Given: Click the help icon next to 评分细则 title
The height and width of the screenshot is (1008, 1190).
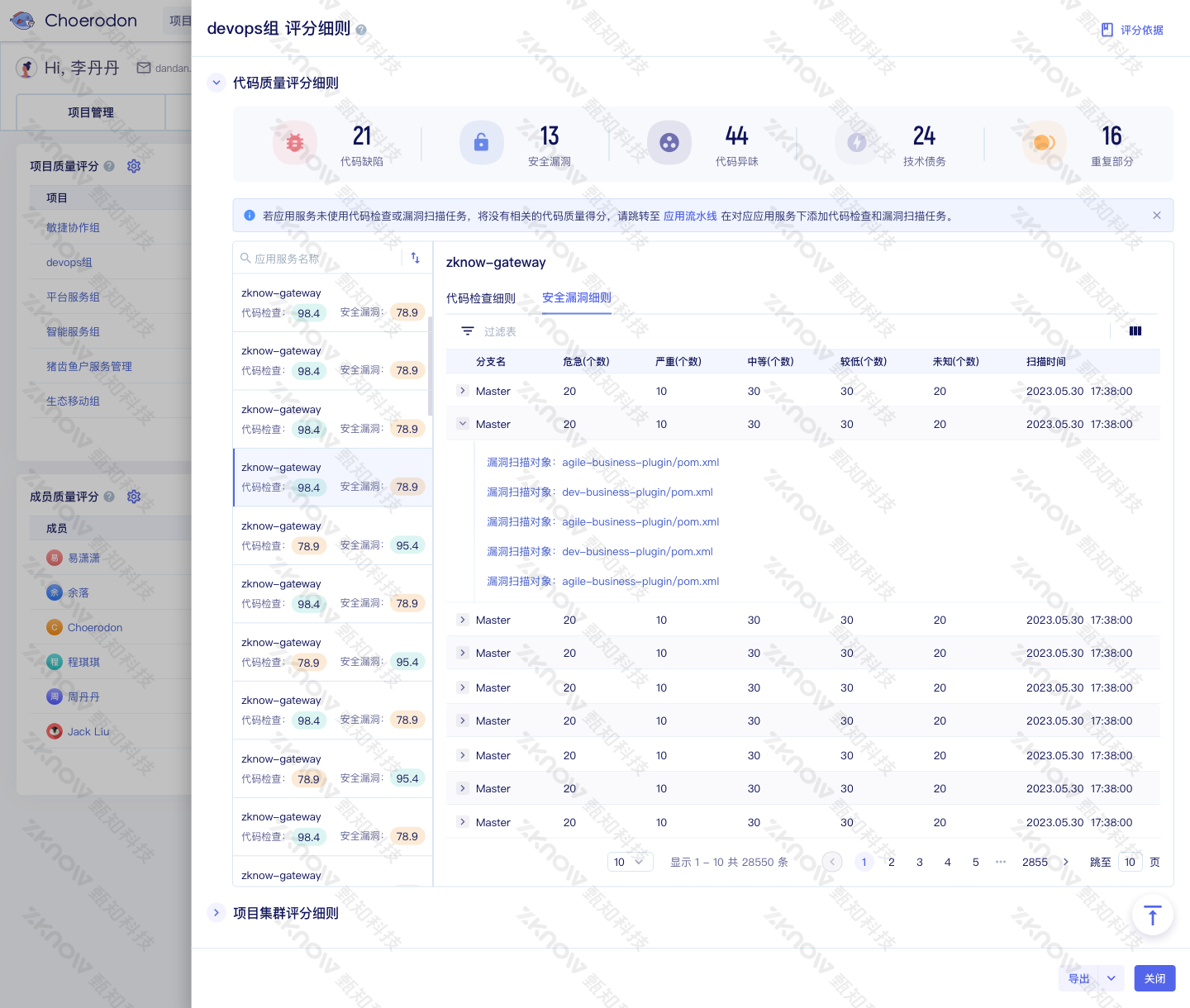Looking at the screenshot, I should pos(361,30).
